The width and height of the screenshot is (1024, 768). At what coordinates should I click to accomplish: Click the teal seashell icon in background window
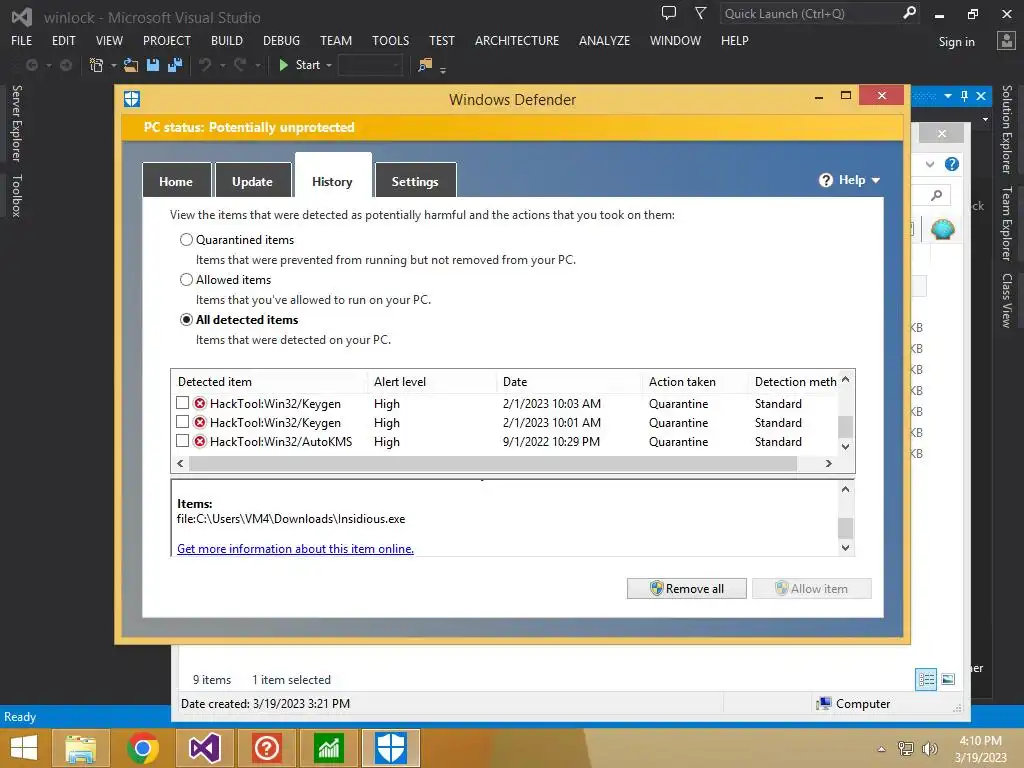(942, 229)
